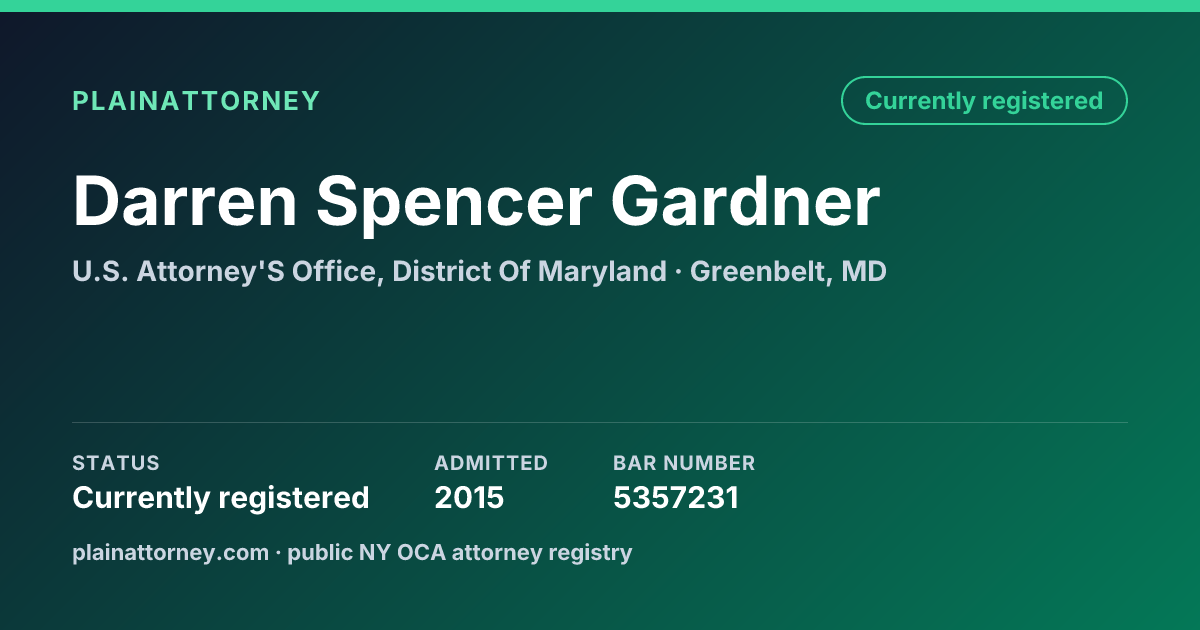Select the Darren Spencer Gardner name heading
1200x630 pixels.
click(476, 201)
